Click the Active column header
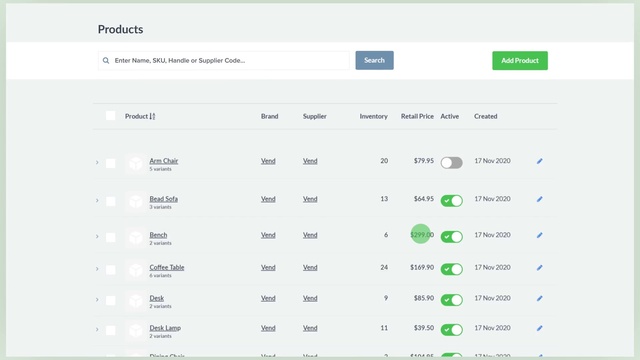640x360 pixels. (449, 116)
